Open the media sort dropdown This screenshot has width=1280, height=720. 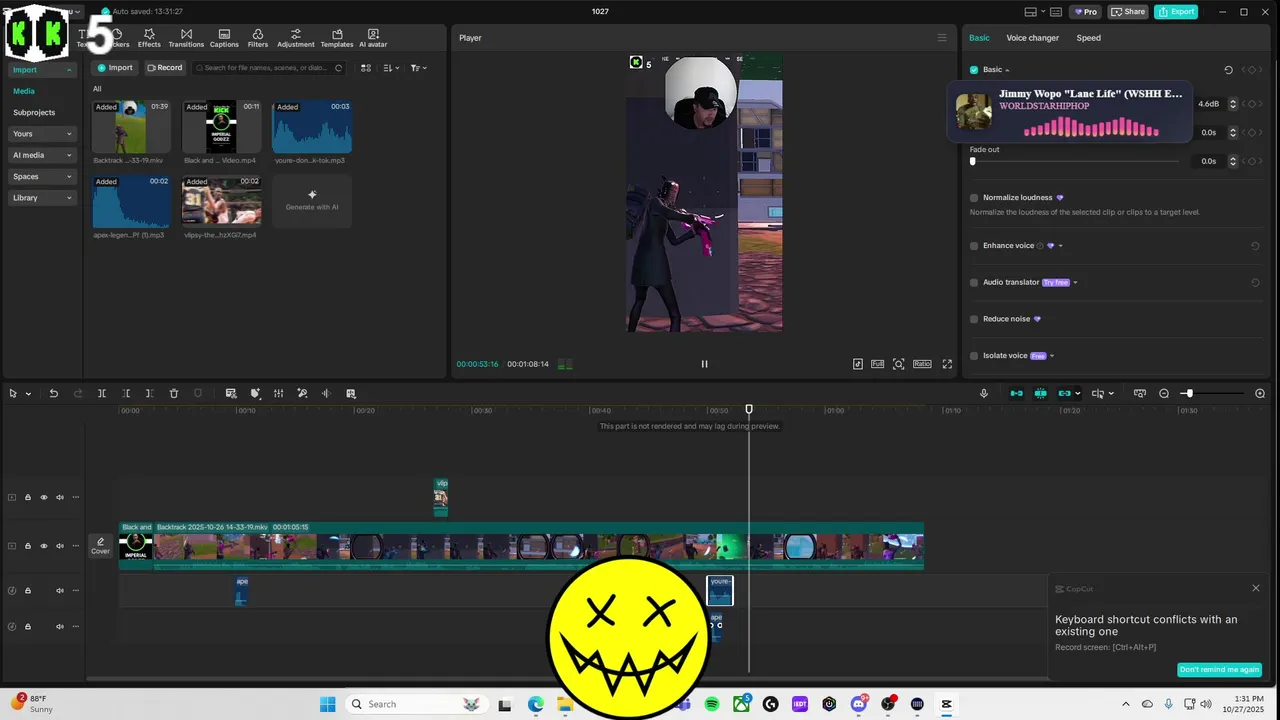pyautogui.click(x=391, y=68)
